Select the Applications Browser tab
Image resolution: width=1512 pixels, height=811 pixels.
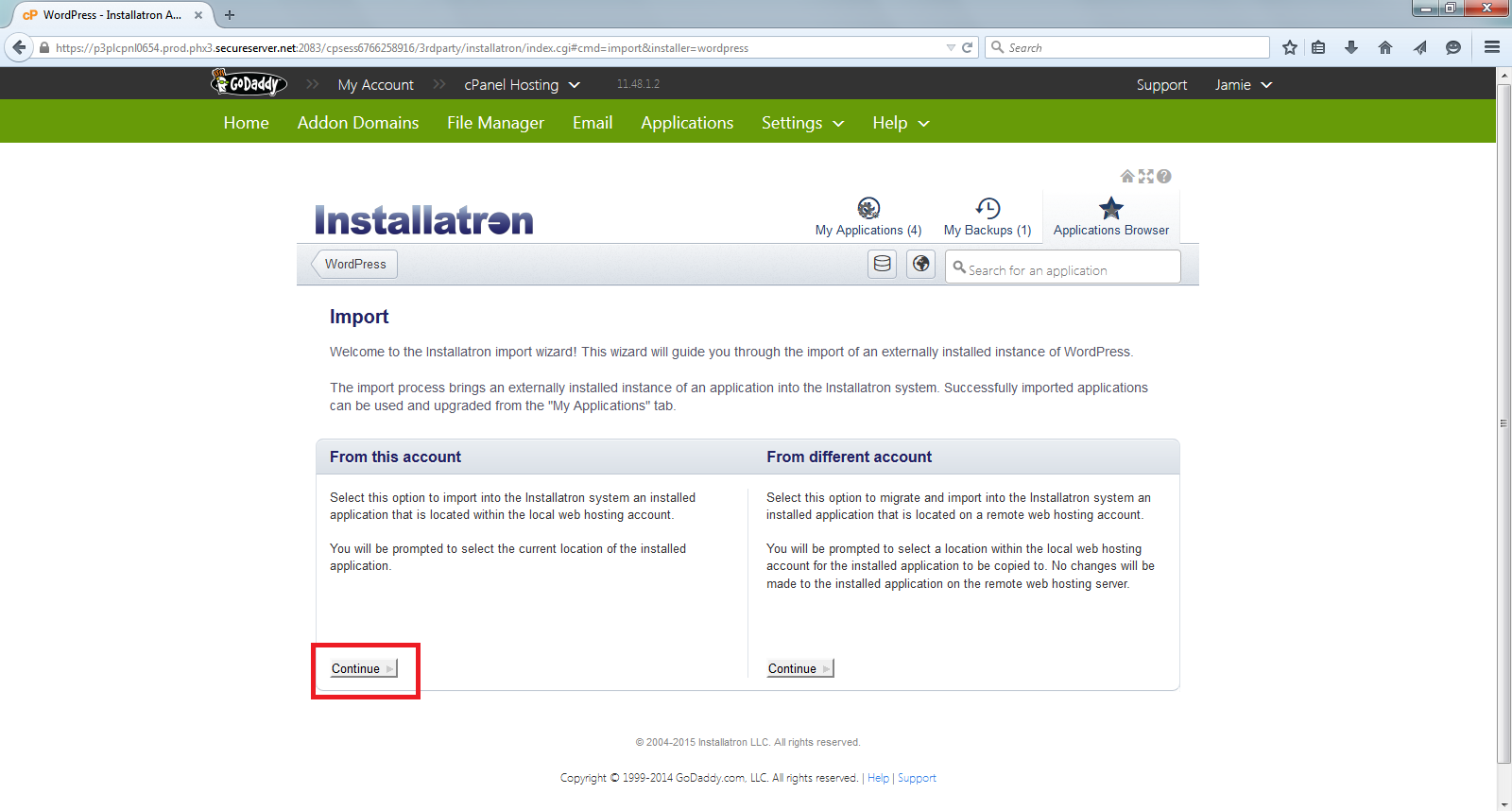[1111, 217]
